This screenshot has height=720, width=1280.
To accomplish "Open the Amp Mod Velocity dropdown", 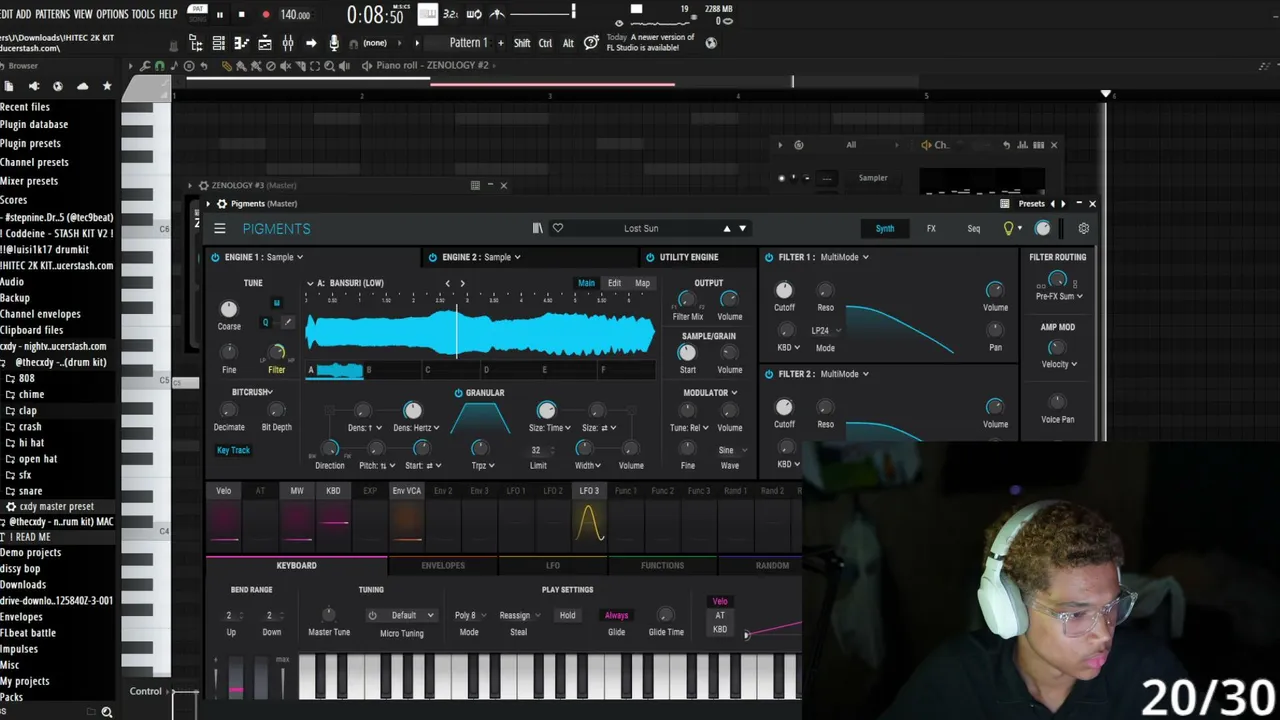I will 1059,365.
